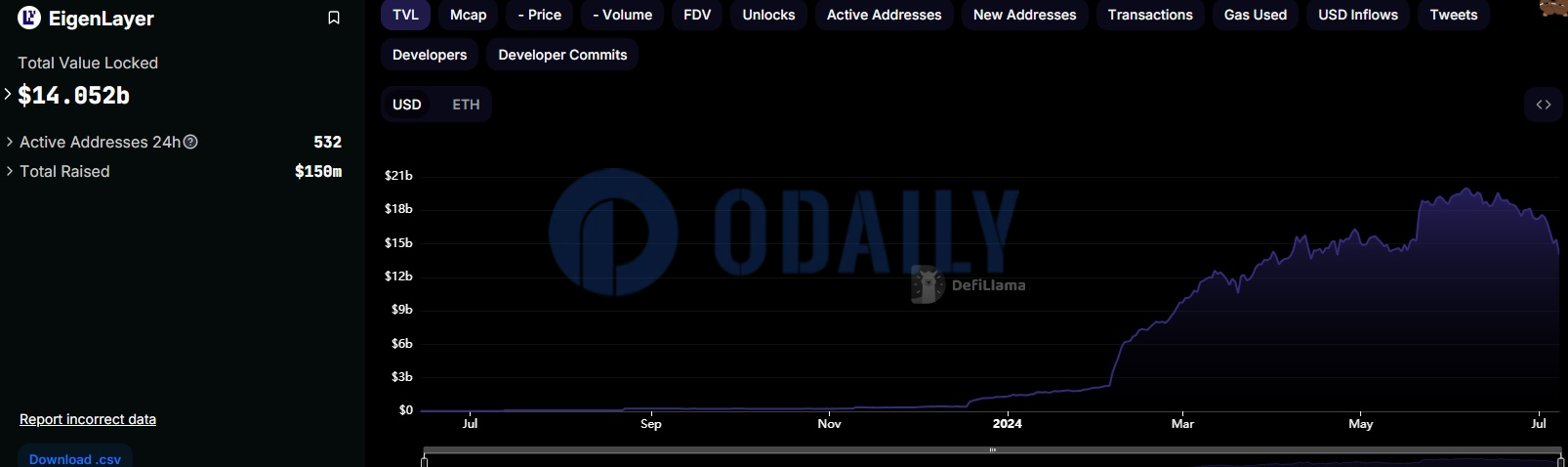1568x467 pixels.
Task: Show Active Addresses on the chart
Action: [x=885, y=15]
